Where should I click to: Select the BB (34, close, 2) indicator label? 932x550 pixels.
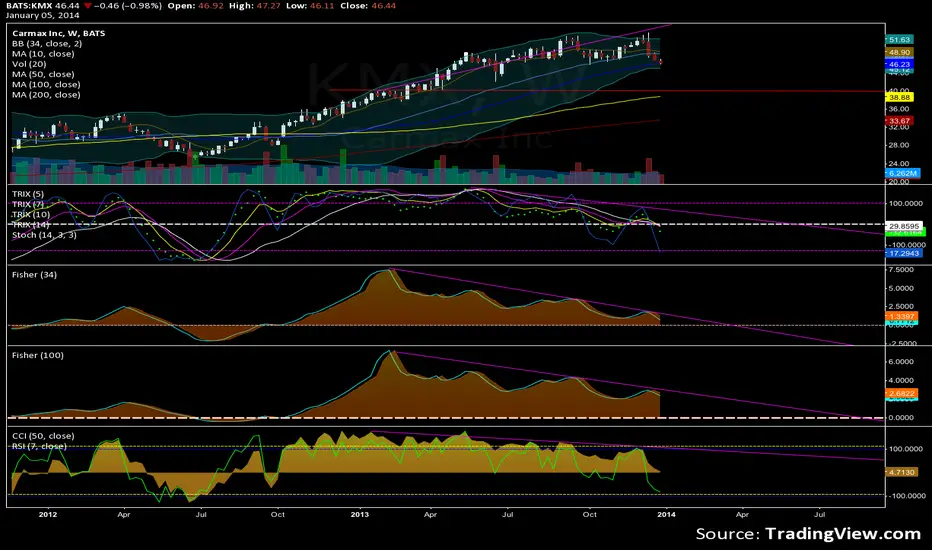[47, 43]
